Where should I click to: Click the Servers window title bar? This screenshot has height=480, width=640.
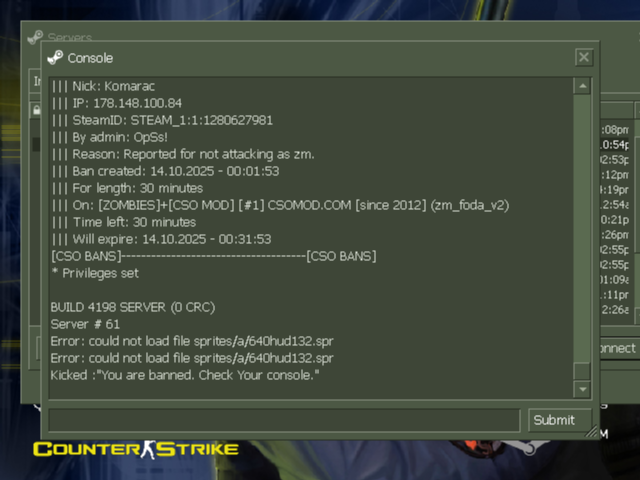[327, 32]
